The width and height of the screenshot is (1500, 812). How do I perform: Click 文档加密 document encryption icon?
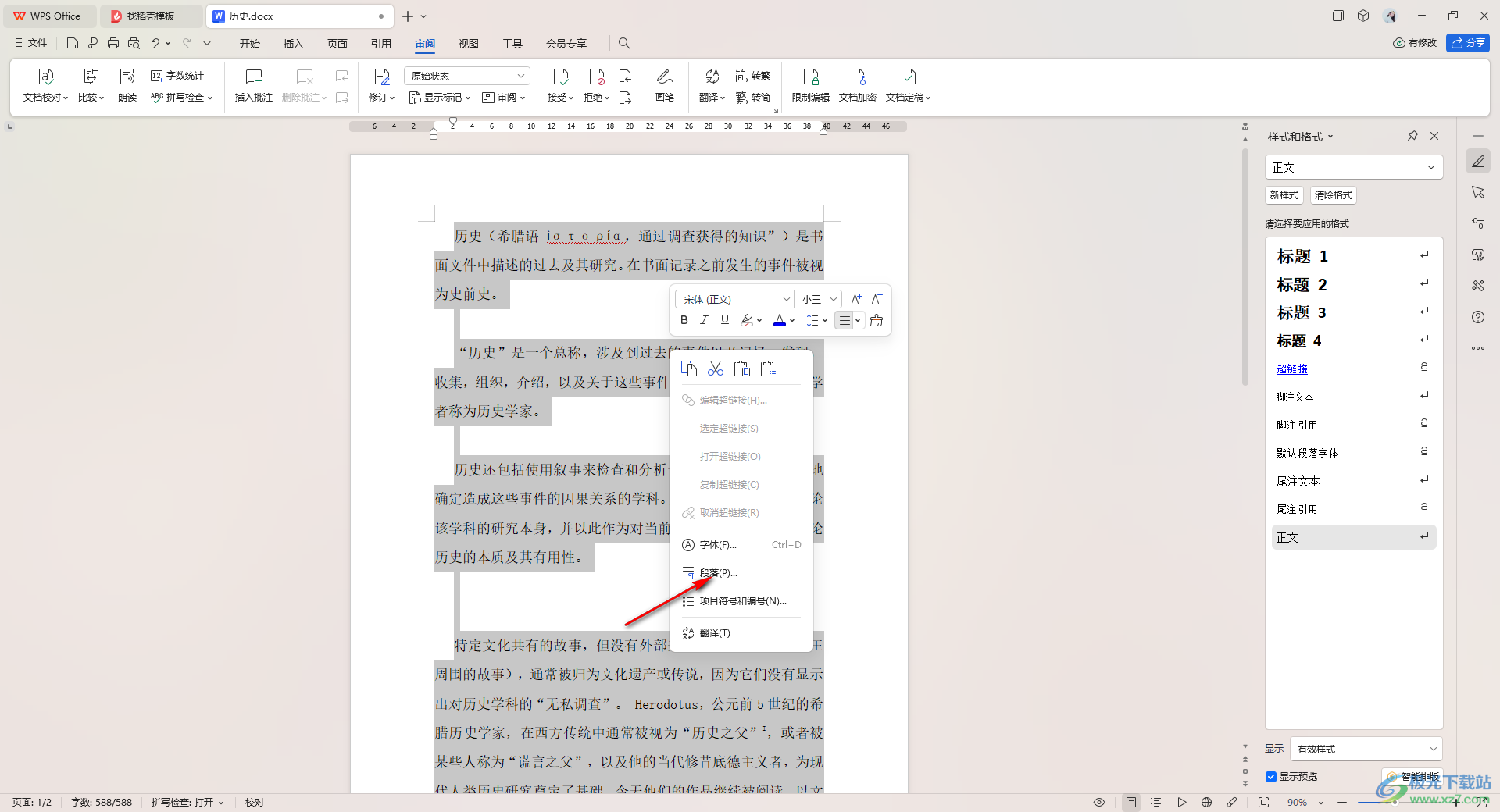pyautogui.click(x=858, y=77)
